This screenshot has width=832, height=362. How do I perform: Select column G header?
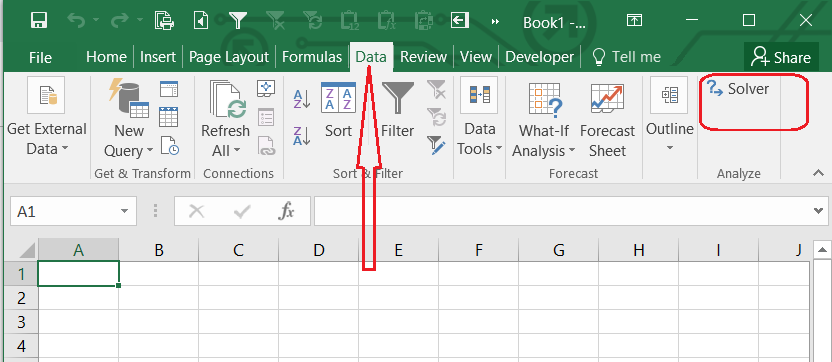coord(559,249)
